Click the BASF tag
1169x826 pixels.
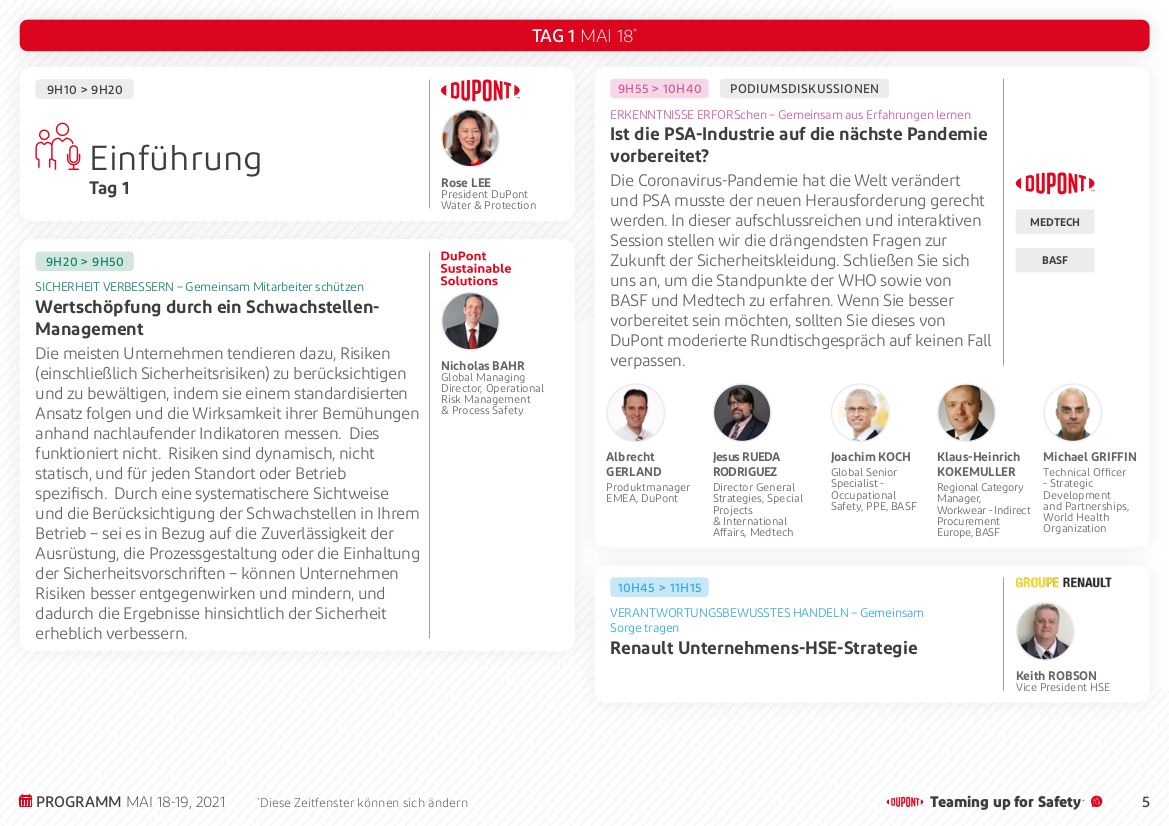click(x=1054, y=260)
